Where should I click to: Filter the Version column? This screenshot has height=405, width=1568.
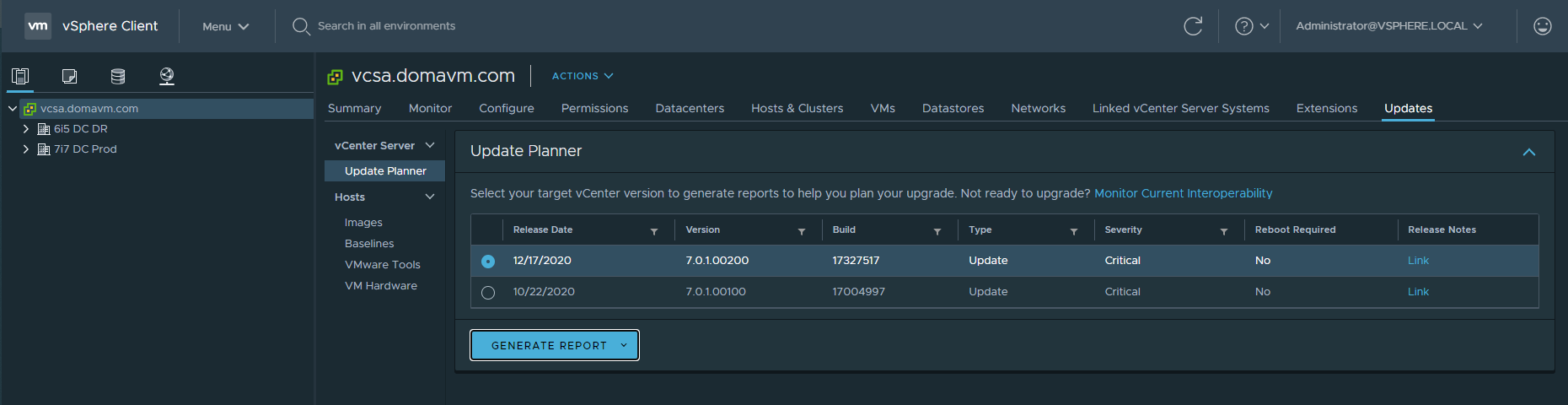point(802,231)
